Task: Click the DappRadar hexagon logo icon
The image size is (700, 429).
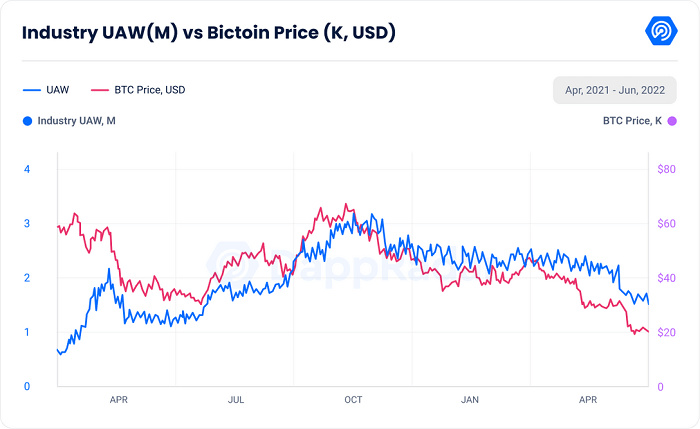Action: tap(661, 31)
